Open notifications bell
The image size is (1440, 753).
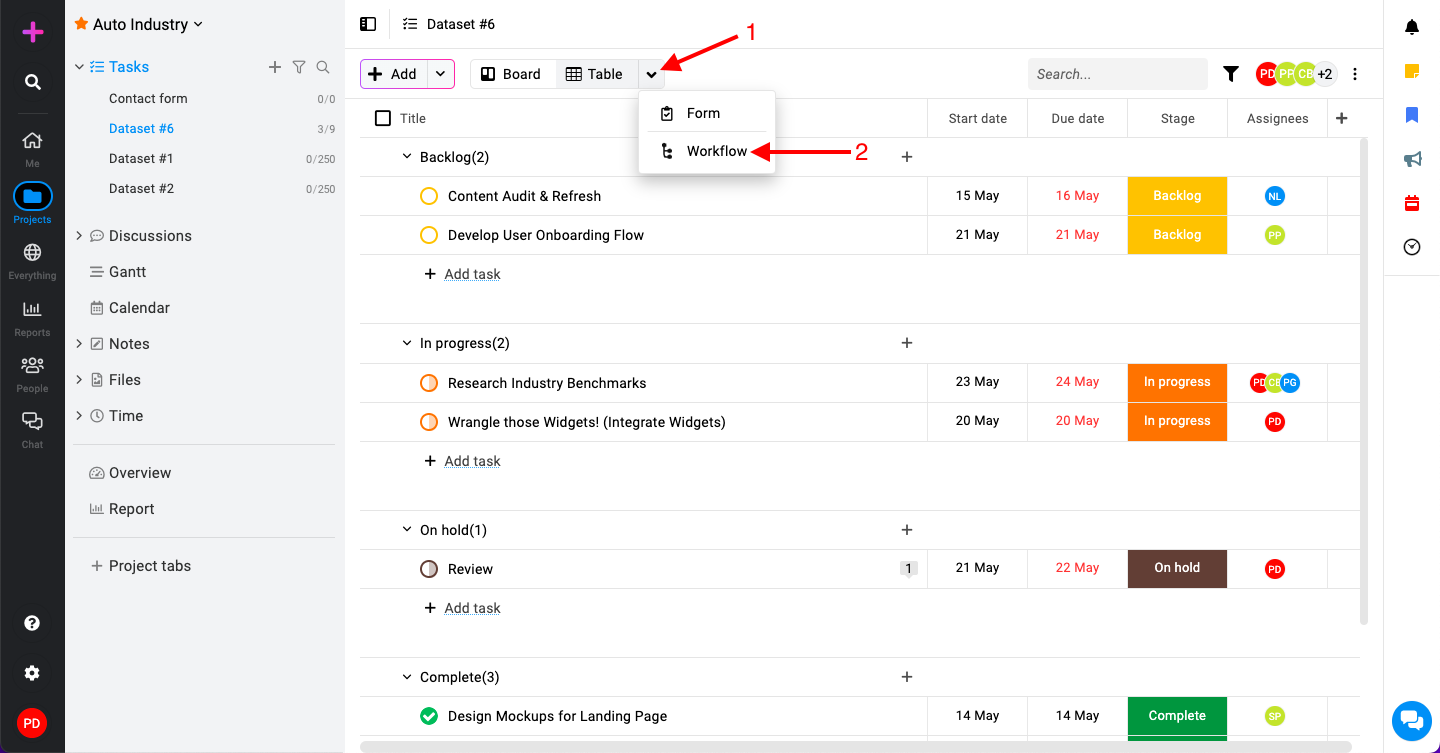1412,27
